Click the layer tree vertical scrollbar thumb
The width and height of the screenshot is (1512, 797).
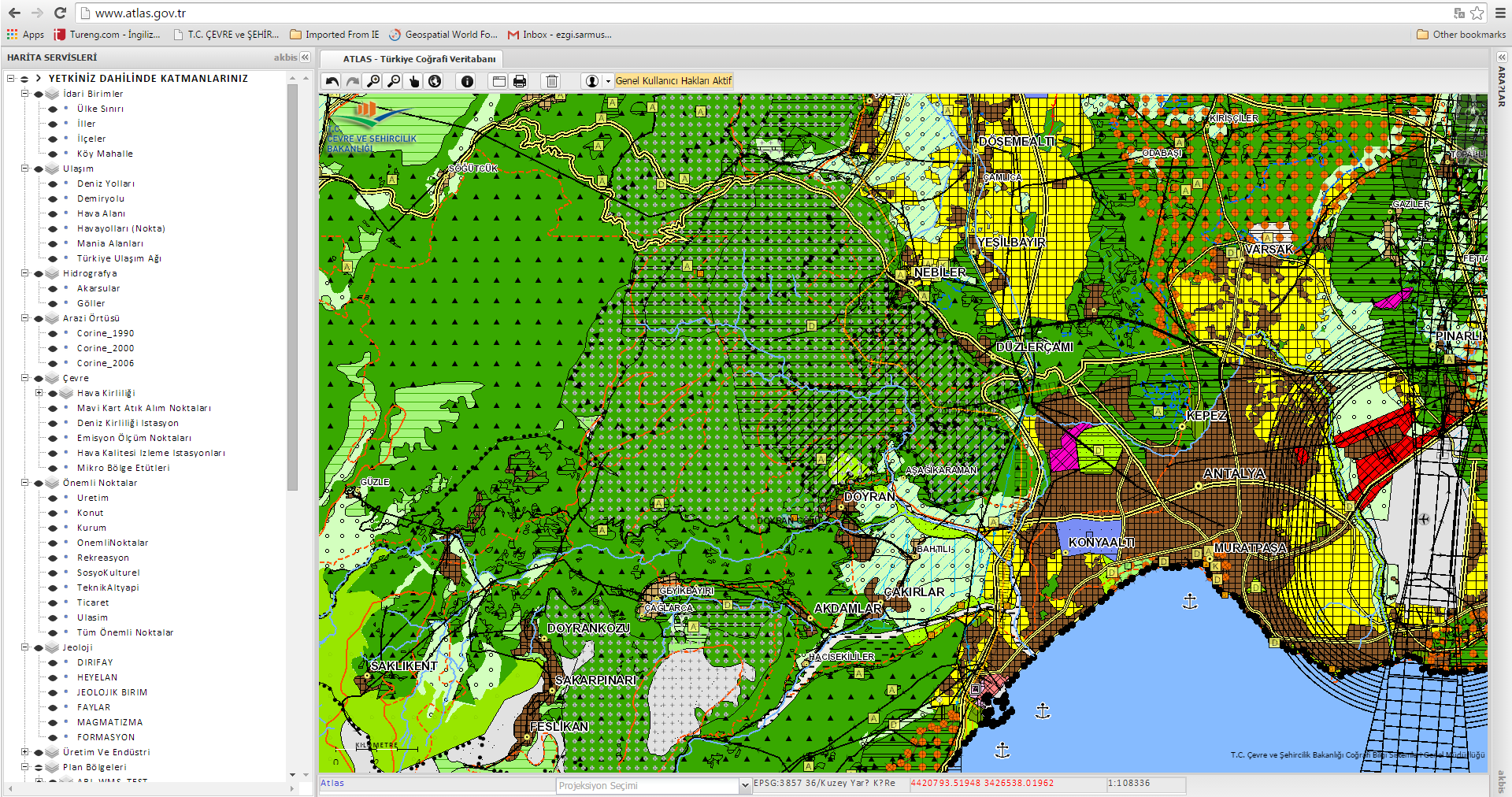pos(293,287)
